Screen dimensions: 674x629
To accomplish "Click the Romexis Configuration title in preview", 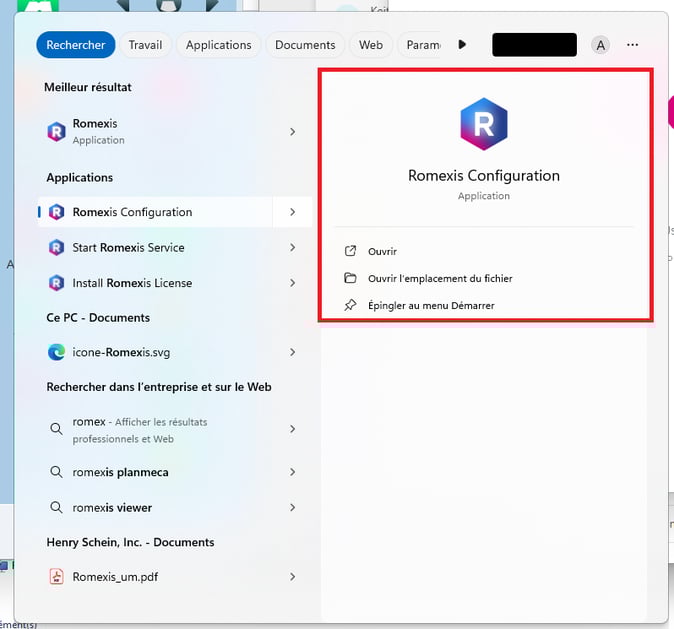I will (484, 175).
